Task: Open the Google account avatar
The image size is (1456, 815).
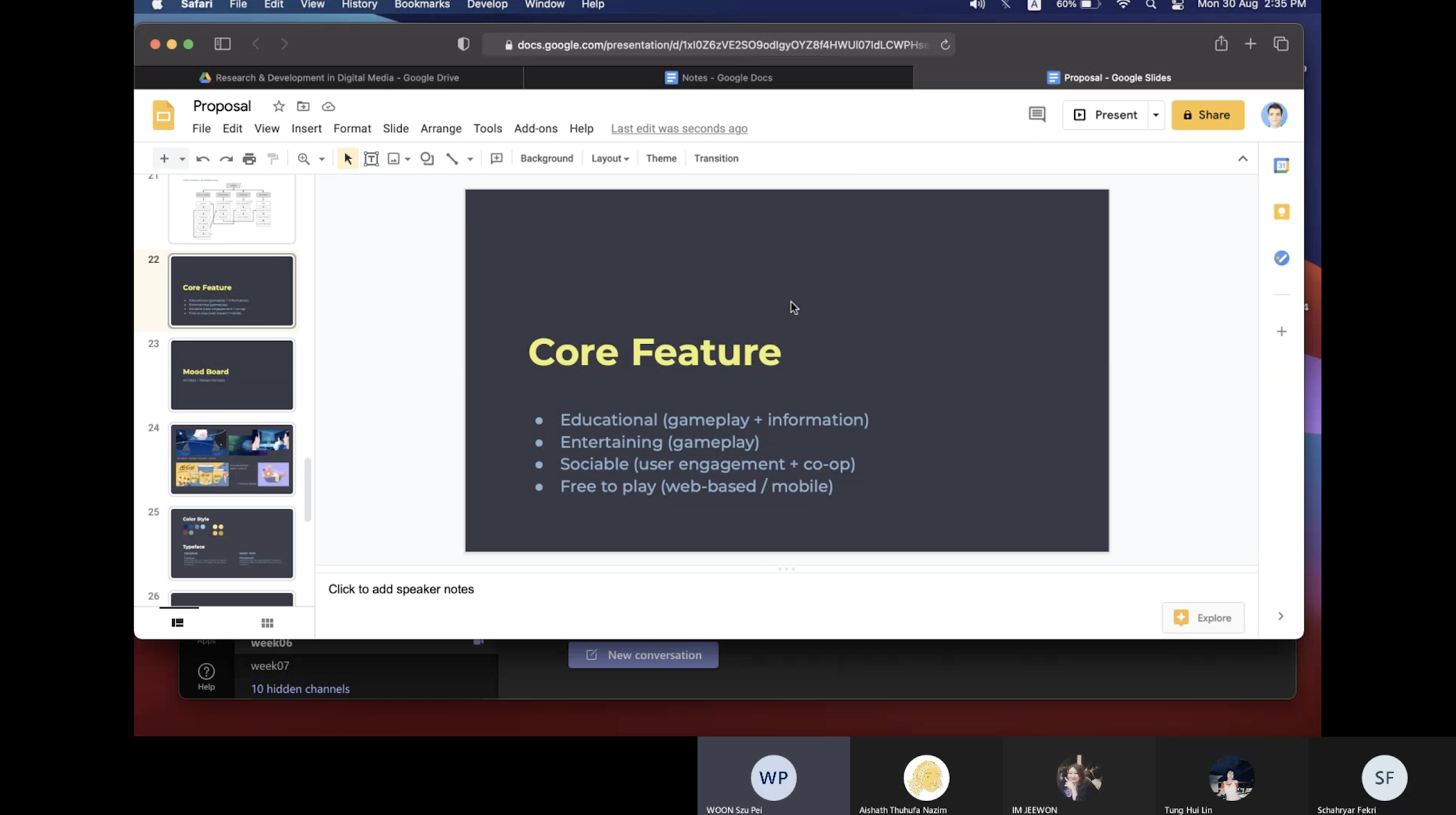Action: 1274,115
